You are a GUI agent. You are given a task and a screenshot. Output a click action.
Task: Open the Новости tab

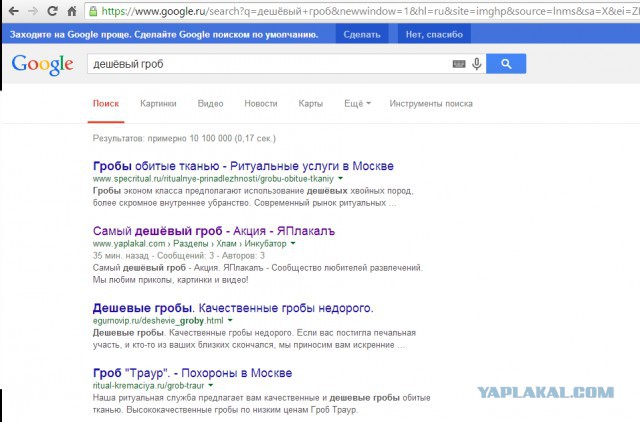pyautogui.click(x=261, y=104)
